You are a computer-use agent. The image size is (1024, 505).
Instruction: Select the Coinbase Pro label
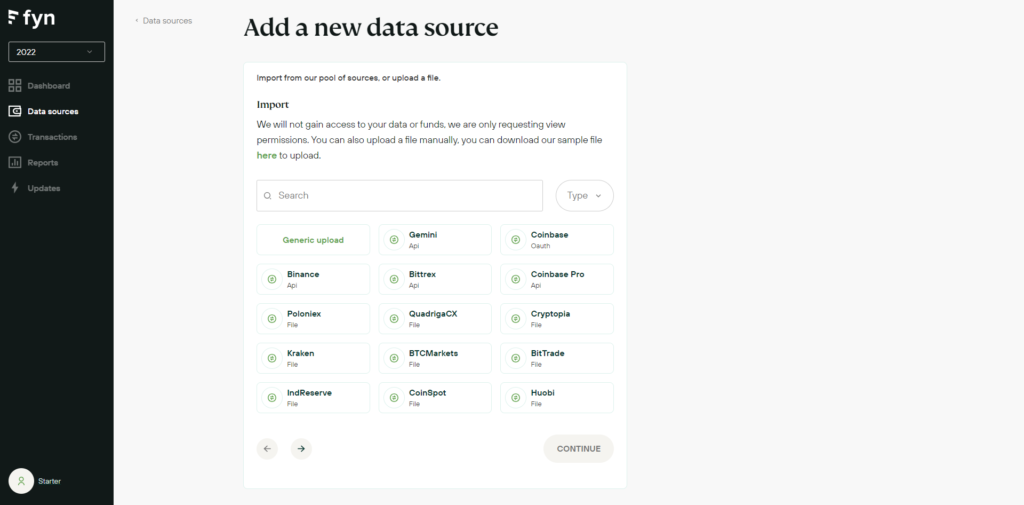(557, 274)
